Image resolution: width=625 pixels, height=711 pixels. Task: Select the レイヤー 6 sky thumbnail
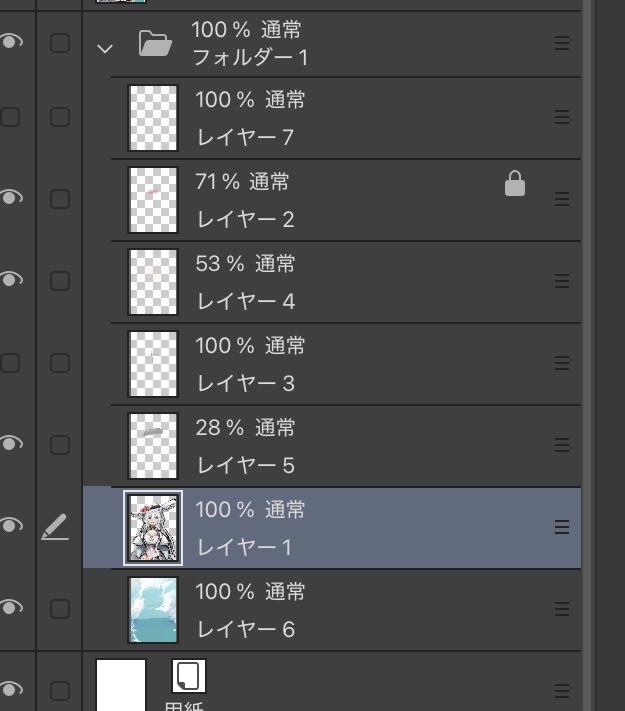pos(153,610)
